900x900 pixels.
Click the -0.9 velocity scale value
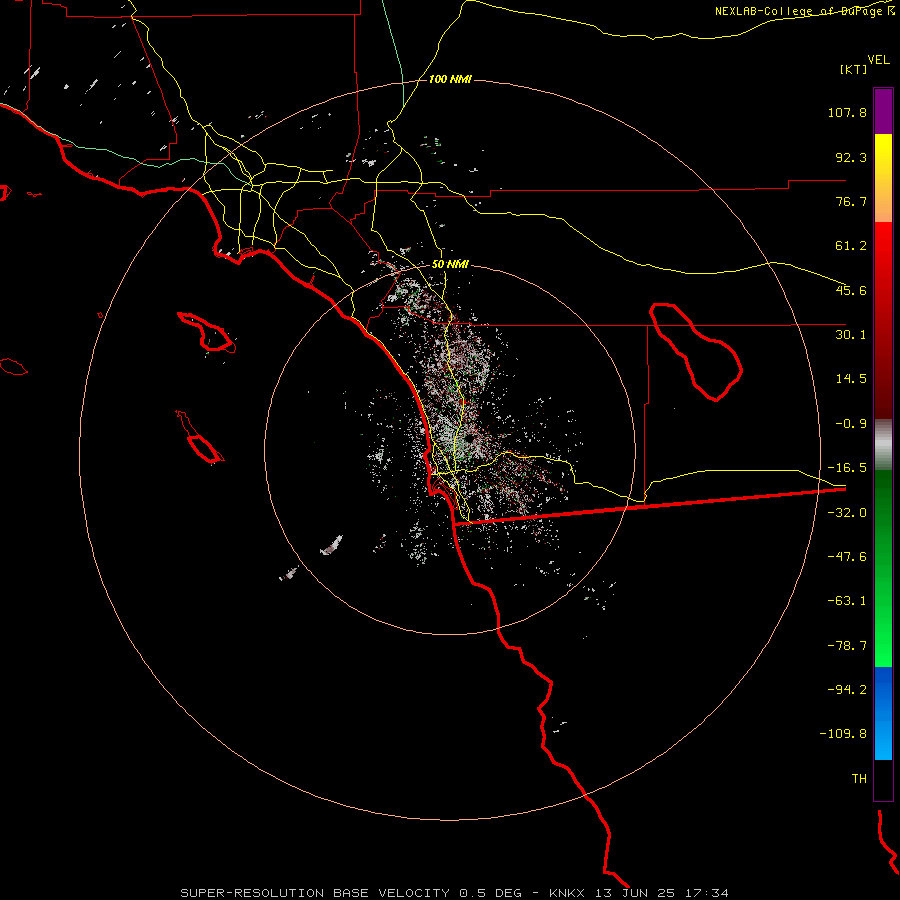pos(851,424)
